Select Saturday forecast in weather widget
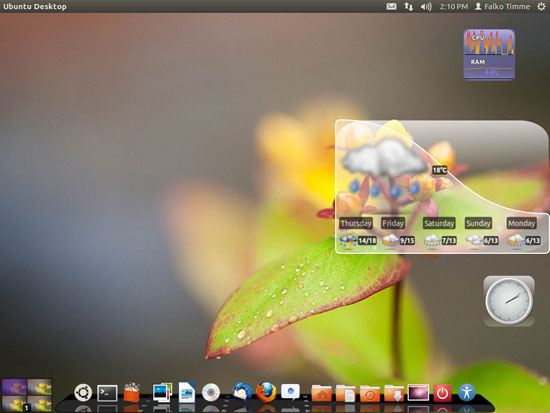Viewport: 550px width, 413px height. coord(439,223)
